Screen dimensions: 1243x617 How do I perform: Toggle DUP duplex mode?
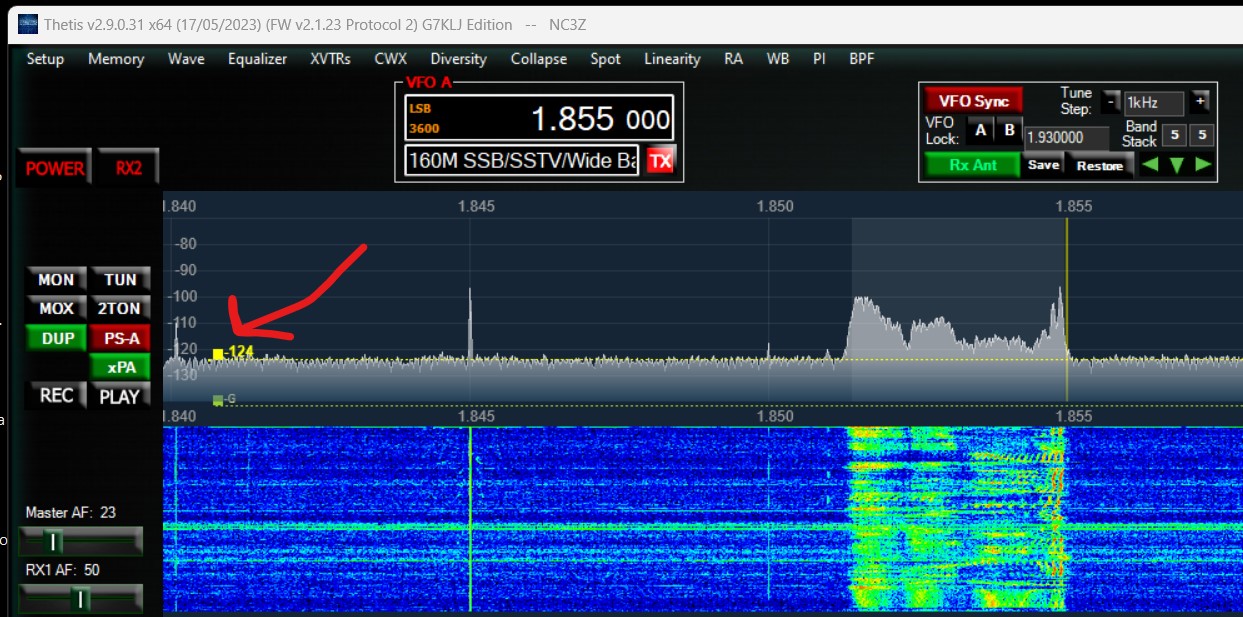tap(57, 338)
